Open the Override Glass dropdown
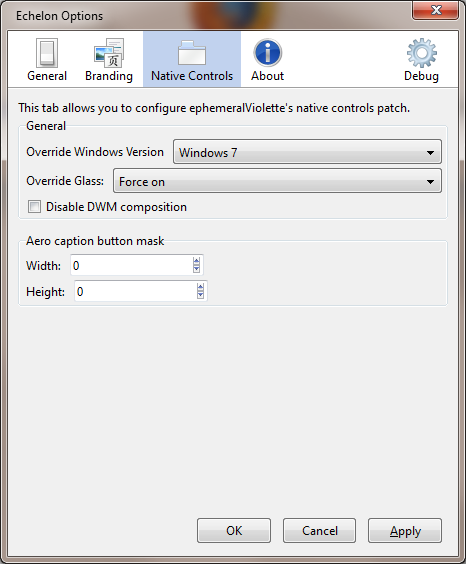The image size is (466, 564). [277, 181]
